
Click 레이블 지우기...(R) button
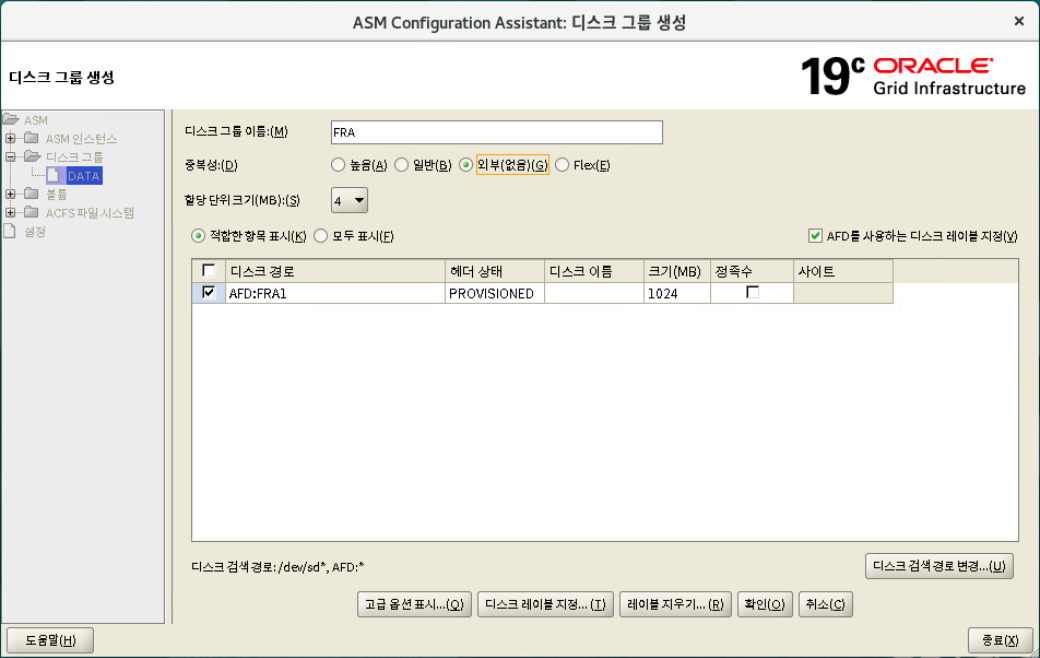pyautogui.click(x=675, y=604)
